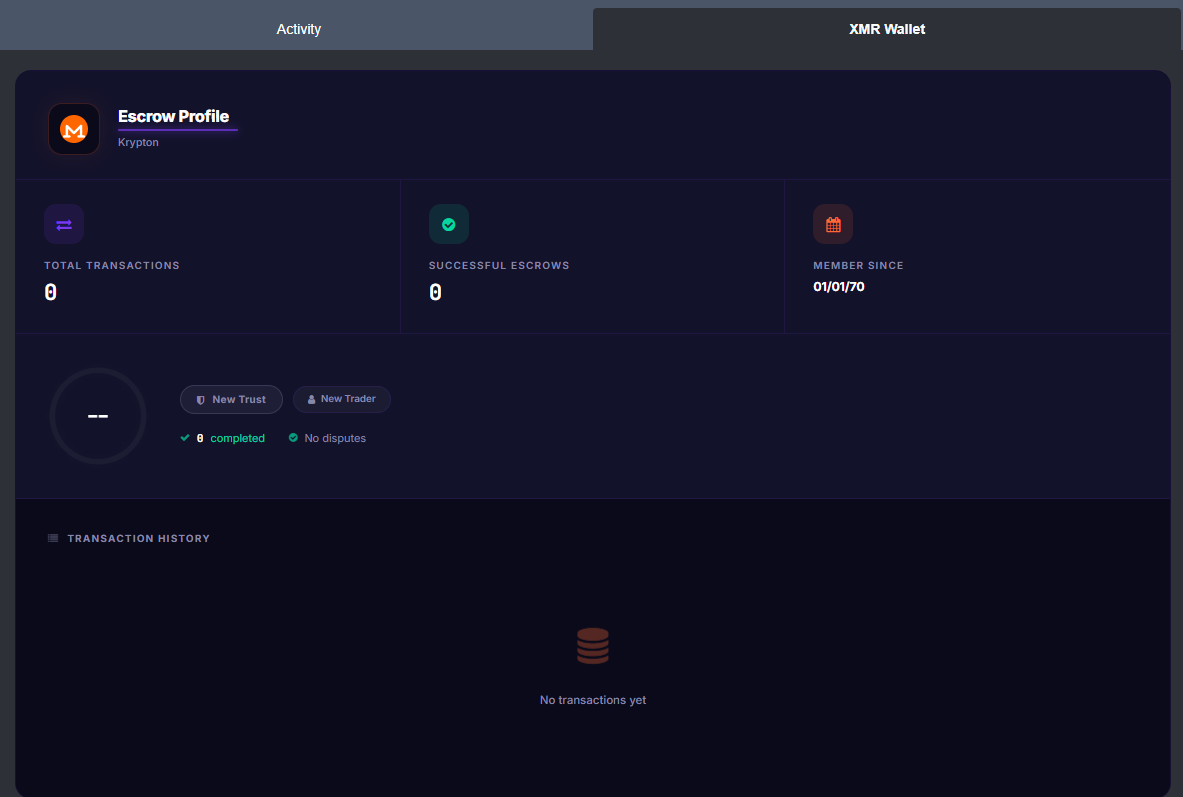The height and width of the screenshot is (797, 1183).
Task: Click the No disputes text
Action: [x=335, y=438]
